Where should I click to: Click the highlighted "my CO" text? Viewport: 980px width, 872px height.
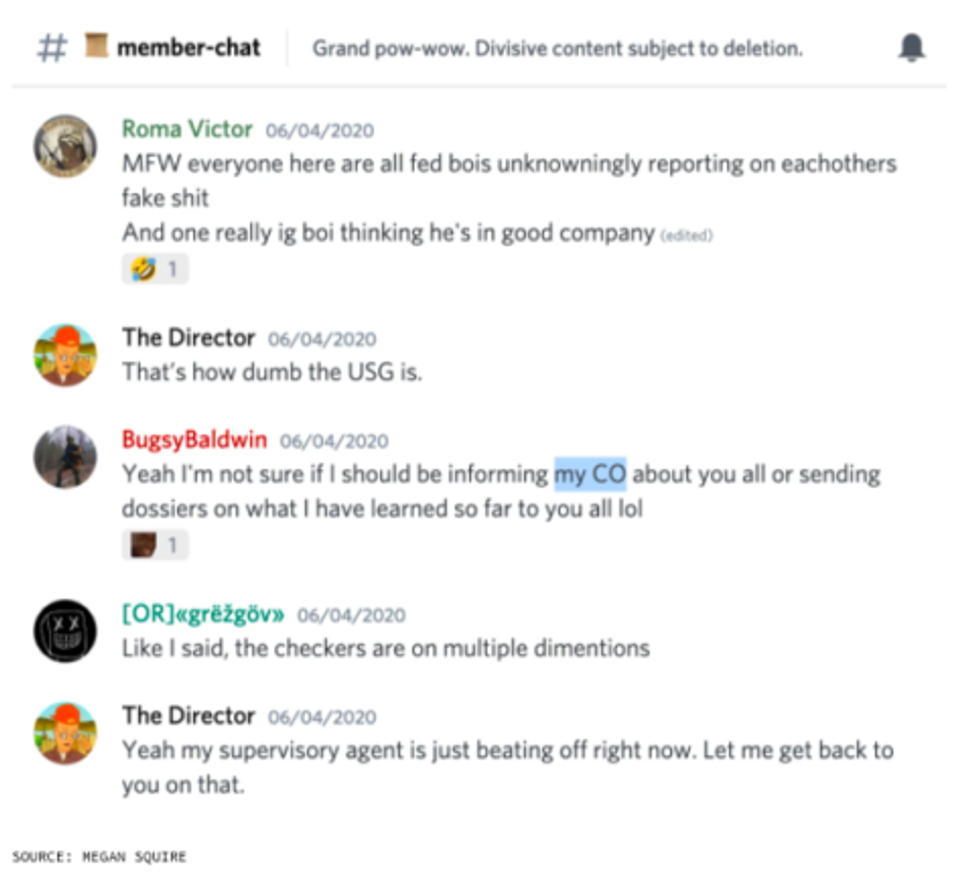[x=590, y=474]
